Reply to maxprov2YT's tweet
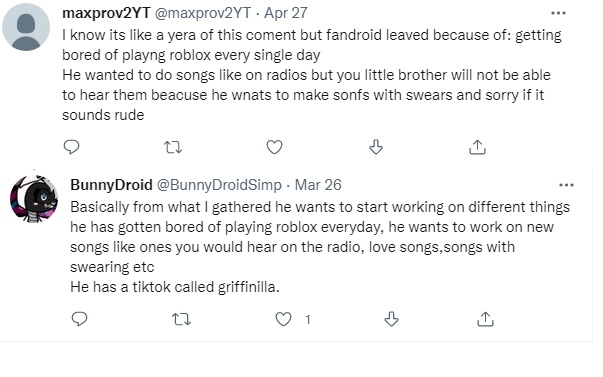Screen dimensions: 603x377 click(71, 147)
